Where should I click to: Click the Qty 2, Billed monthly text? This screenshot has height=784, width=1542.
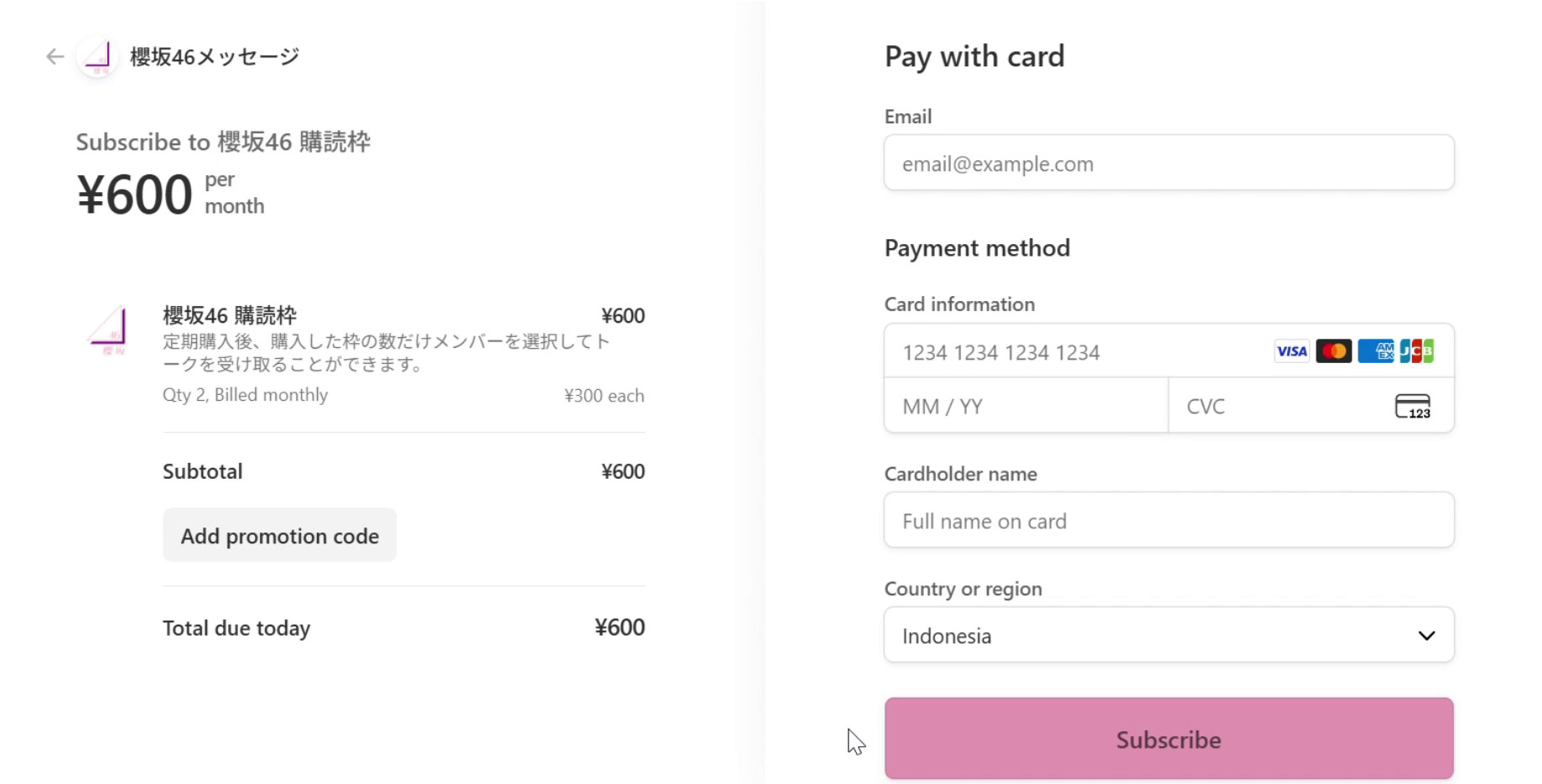point(245,395)
